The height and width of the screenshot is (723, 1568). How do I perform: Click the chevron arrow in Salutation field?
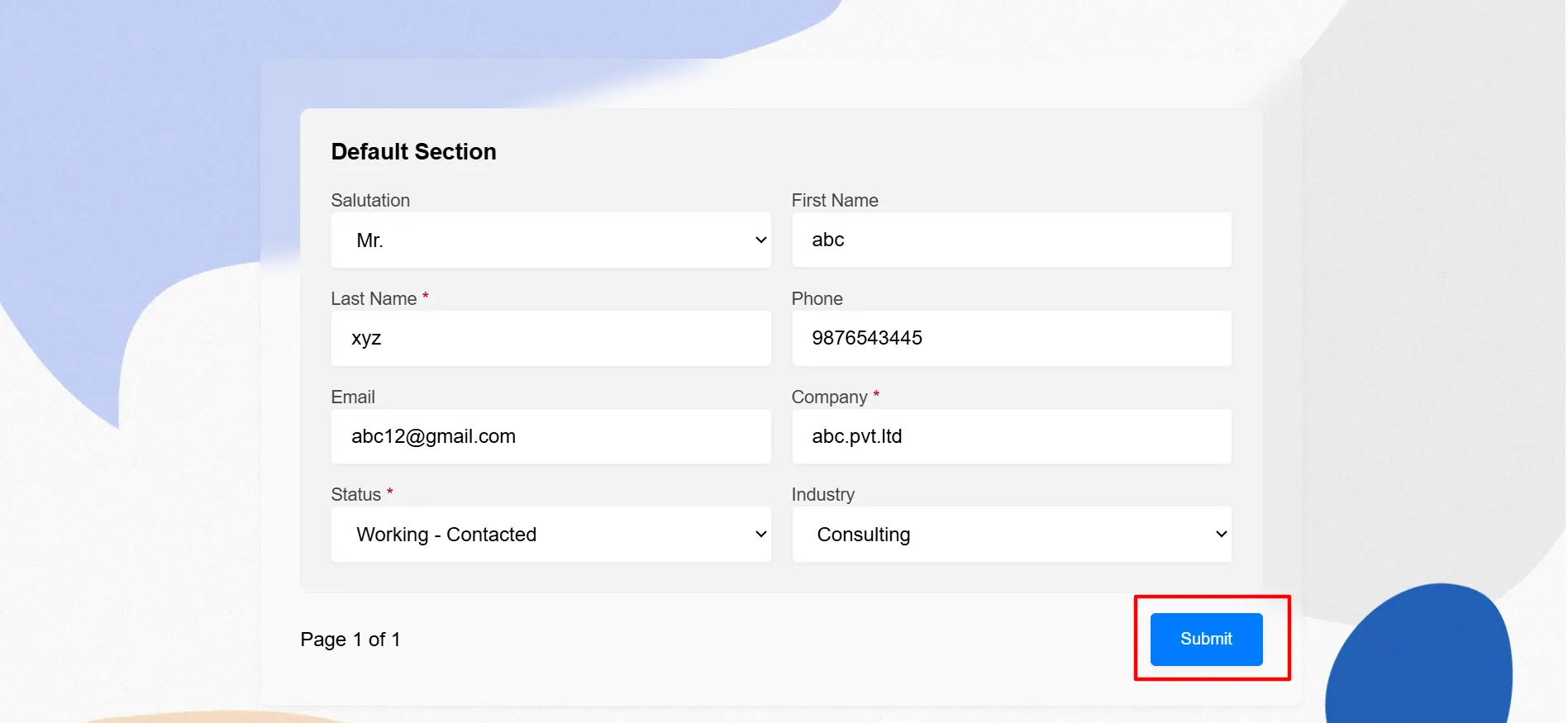coord(761,240)
